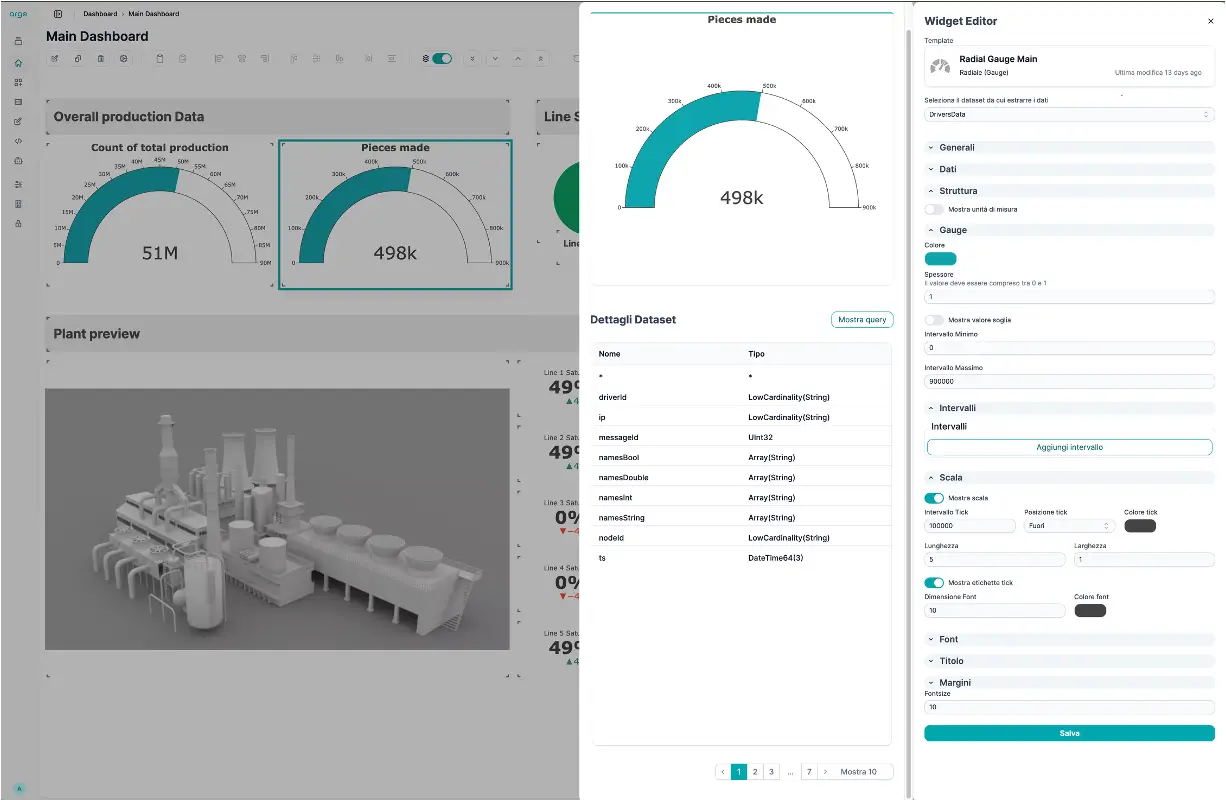Open the teal gauge Colore swatch
Image resolution: width=1226 pixels, height=800 pixels.
(x=940, y=259)
